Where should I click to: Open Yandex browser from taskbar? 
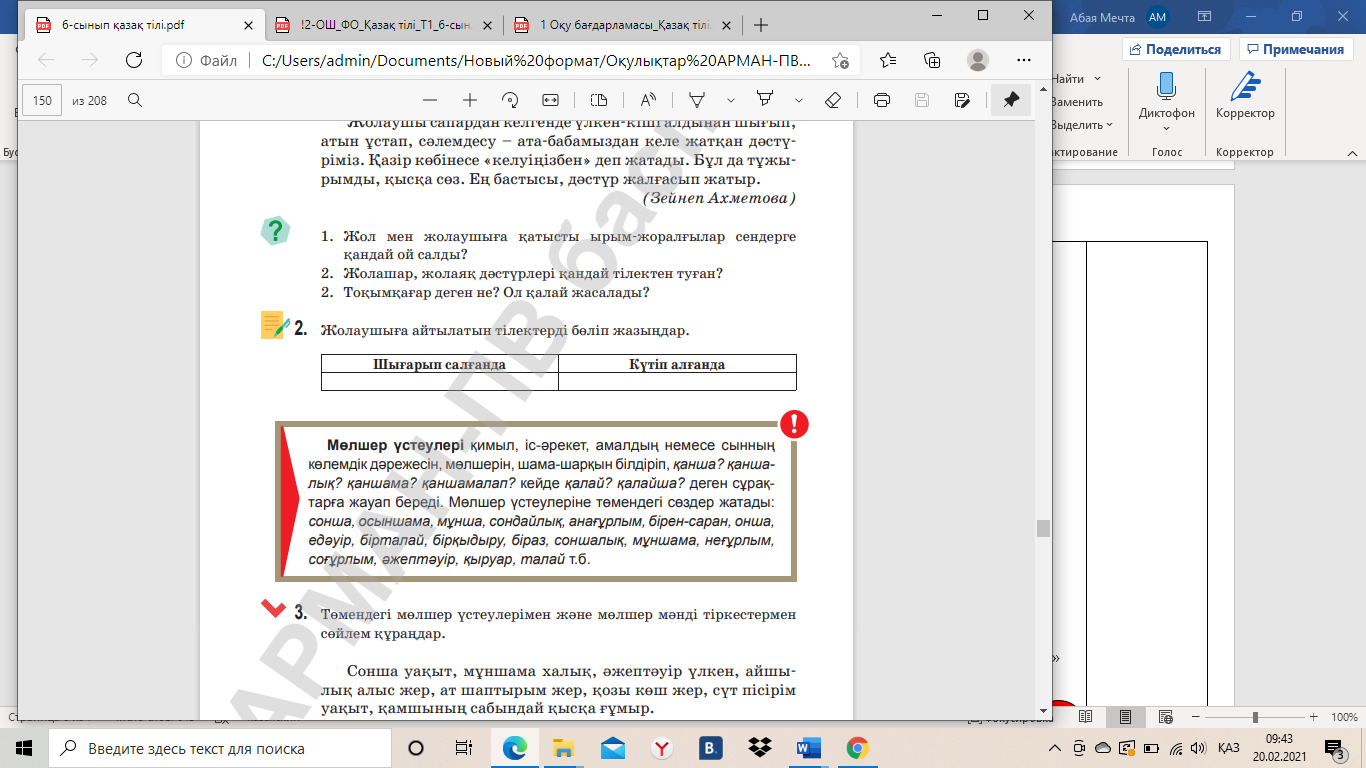(661, 748)
